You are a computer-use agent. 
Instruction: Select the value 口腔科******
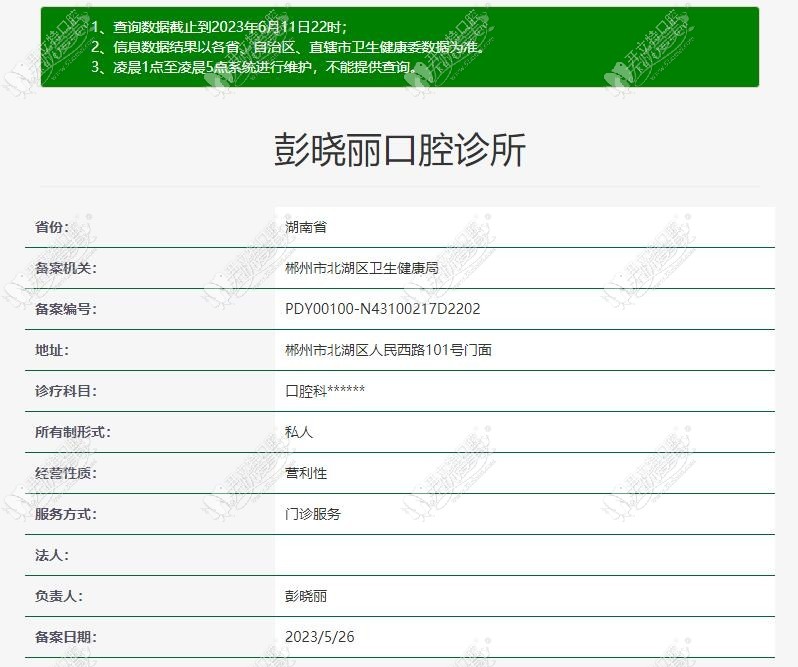click(325, 391)
